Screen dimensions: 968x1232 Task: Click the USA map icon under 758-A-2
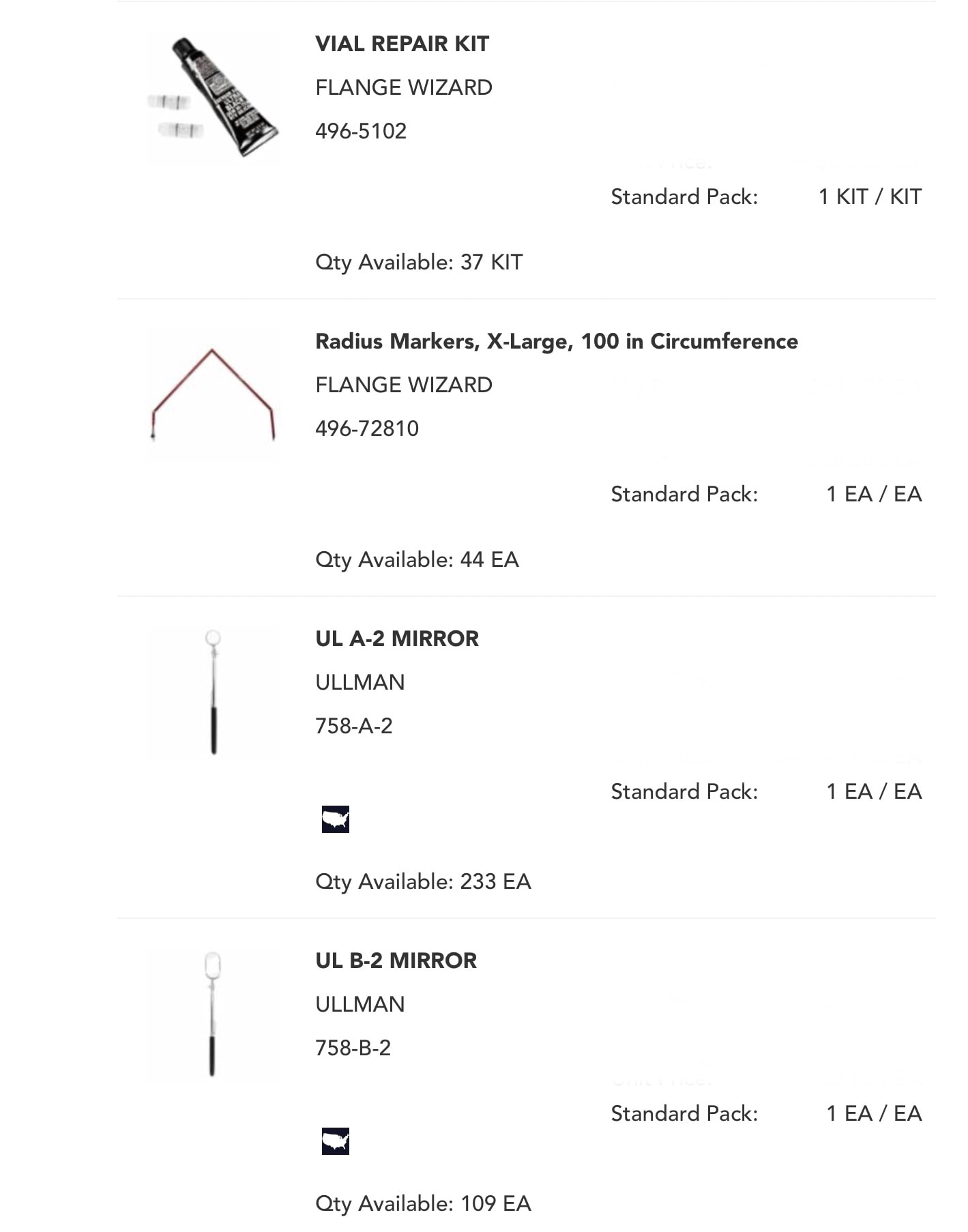point(335,819)
